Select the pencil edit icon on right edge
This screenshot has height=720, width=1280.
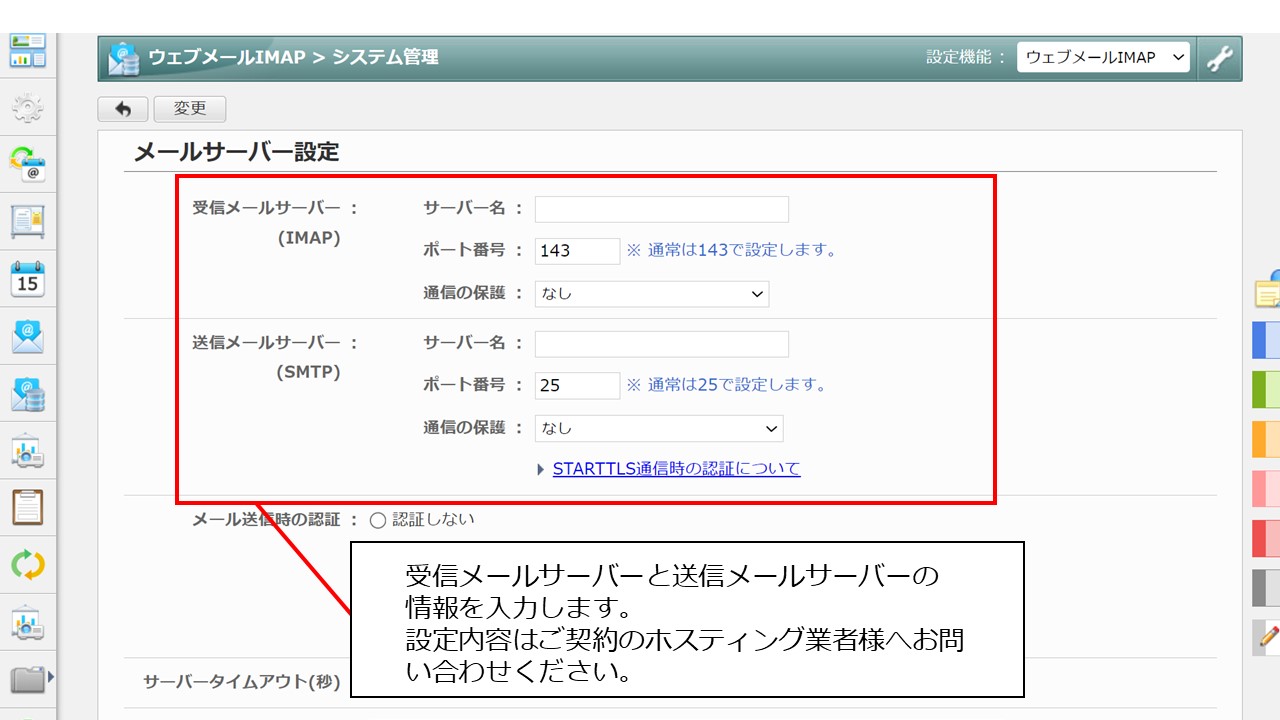click(x=1268, y=636)
